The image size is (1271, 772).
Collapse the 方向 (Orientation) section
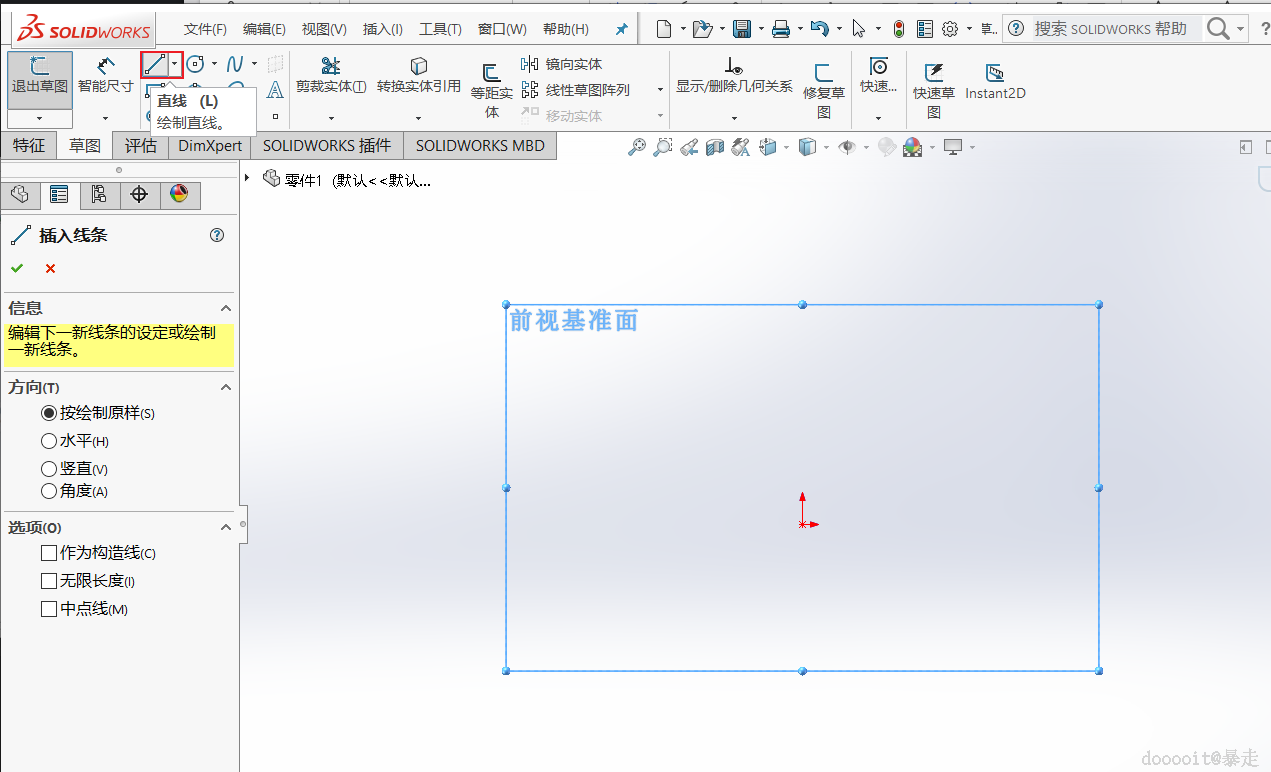coord(226,387)
